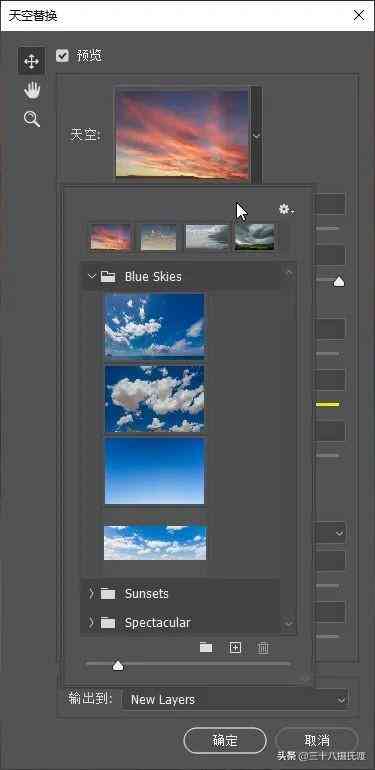Select the panoramic low clouds sky preset

155,542
